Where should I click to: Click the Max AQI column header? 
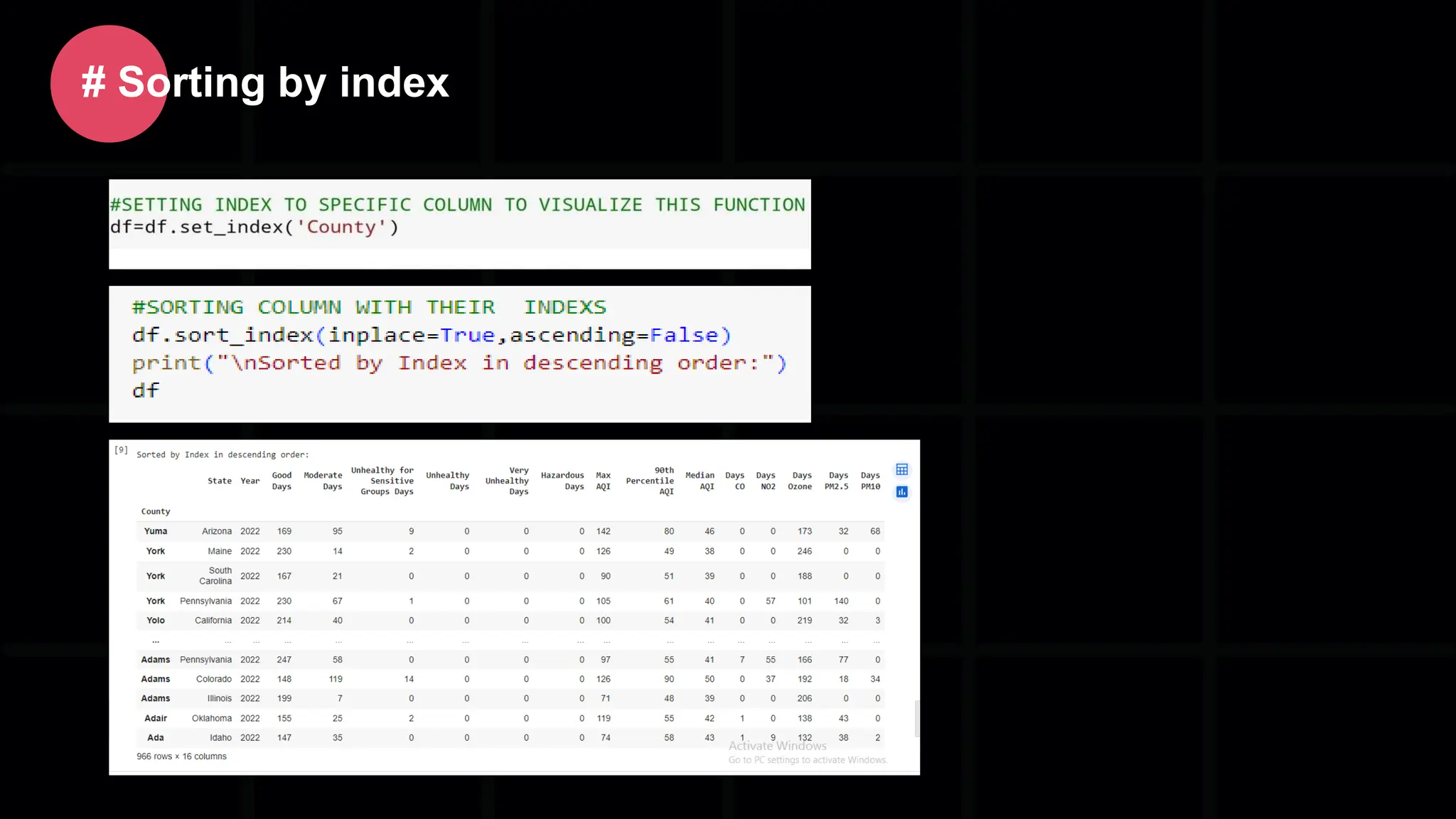pyautogui.click(x=603, y=481)
